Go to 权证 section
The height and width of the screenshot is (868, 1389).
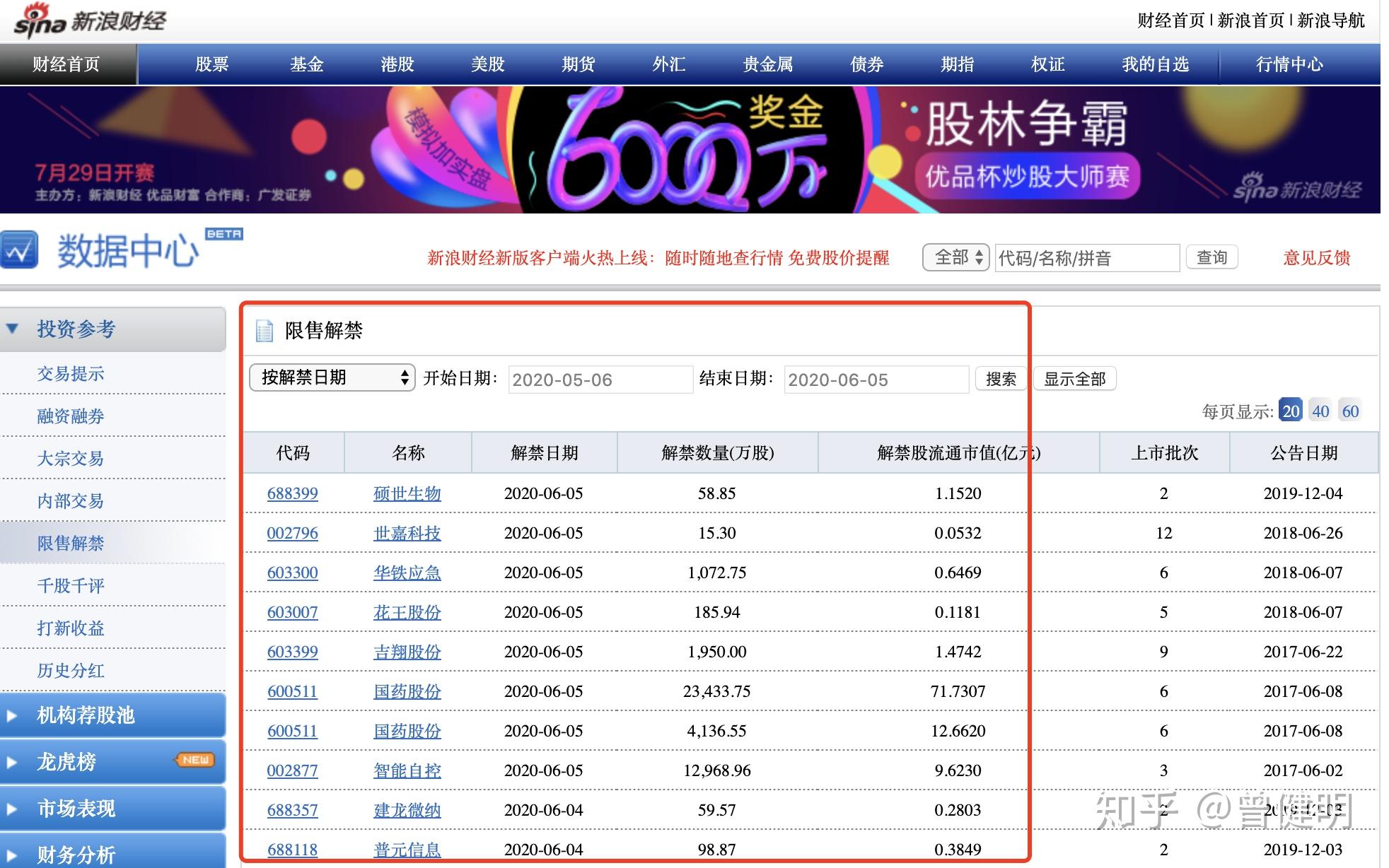click(1047, 64)
